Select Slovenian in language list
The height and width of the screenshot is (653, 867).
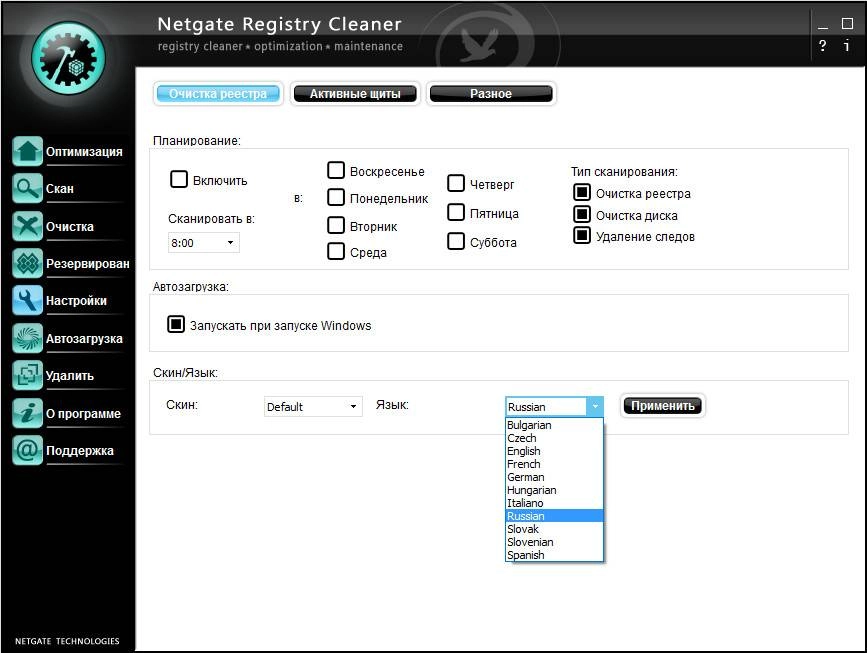(x=554, y=542)
